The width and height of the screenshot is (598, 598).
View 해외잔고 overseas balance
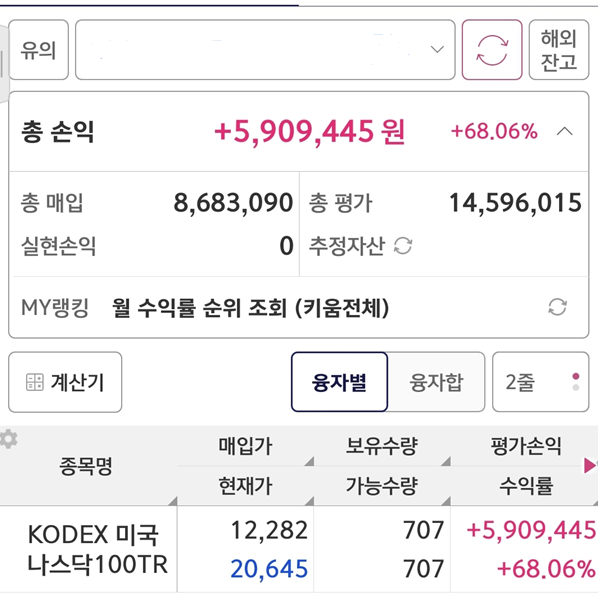point(559,50)
